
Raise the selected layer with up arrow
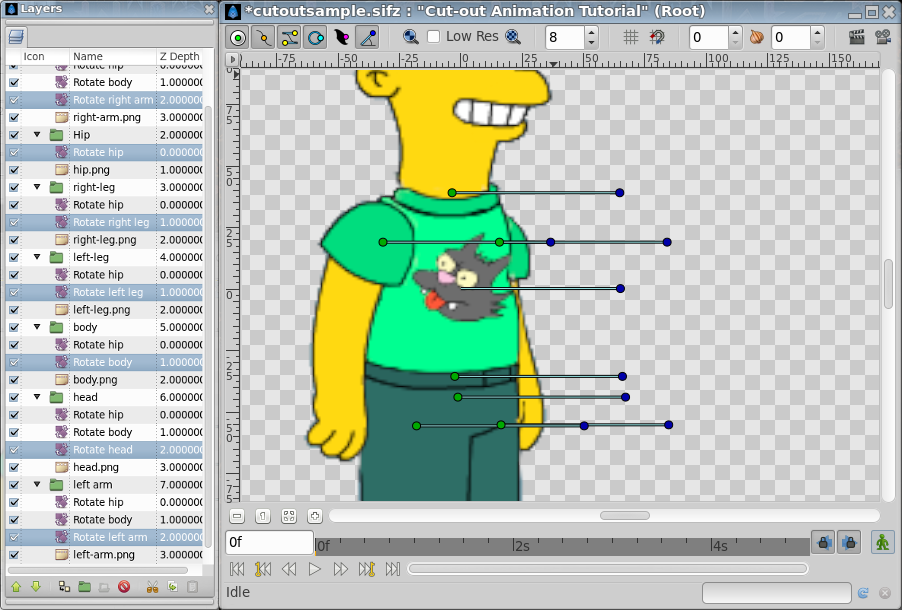(16, 587)
